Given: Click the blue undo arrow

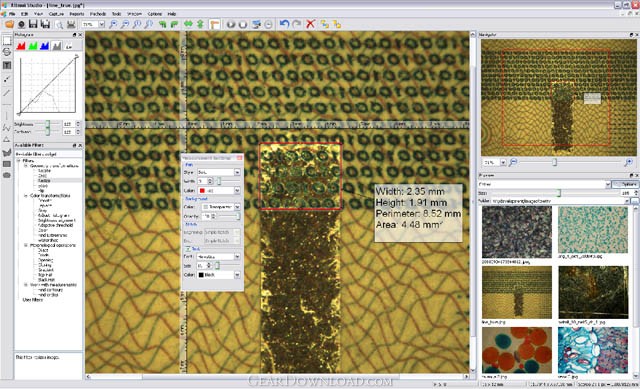Looking at the screenshot, I should 284,24.
